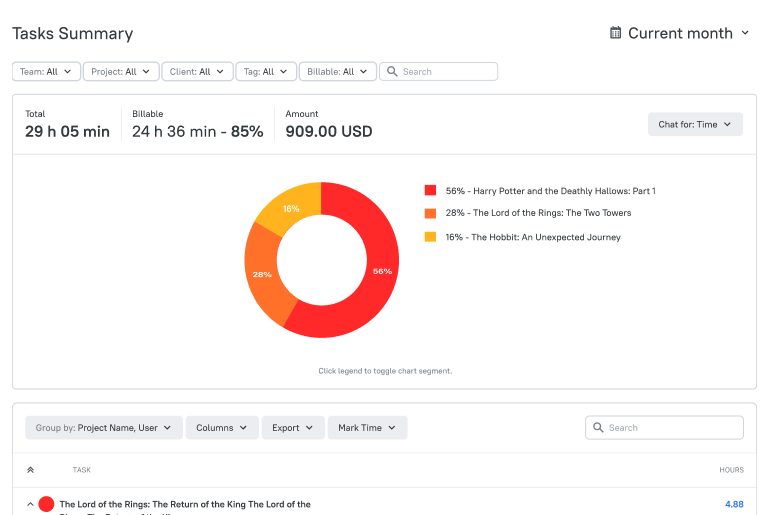Click the 16% yellow donut segment

(x=292, y=208)
